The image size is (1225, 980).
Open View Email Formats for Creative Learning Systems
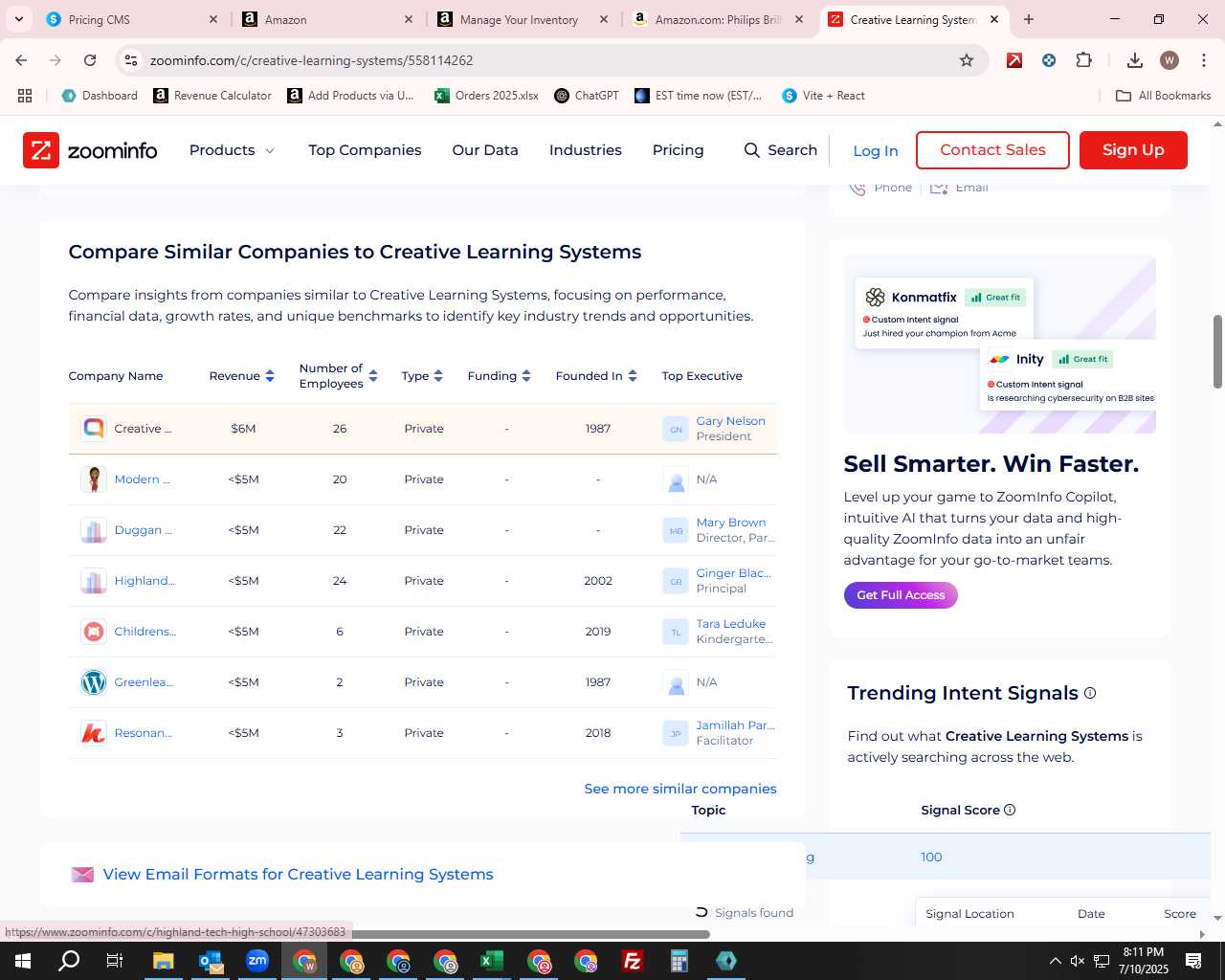click(298, 874)
